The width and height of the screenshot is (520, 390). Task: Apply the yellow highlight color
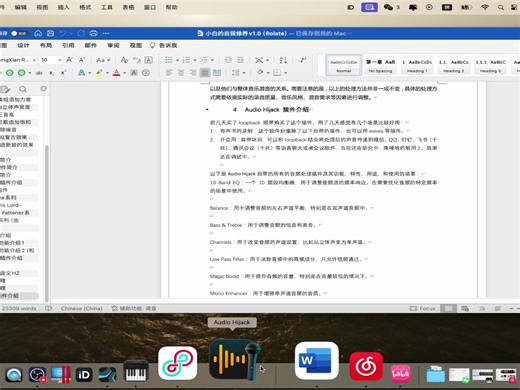(99, 73)
